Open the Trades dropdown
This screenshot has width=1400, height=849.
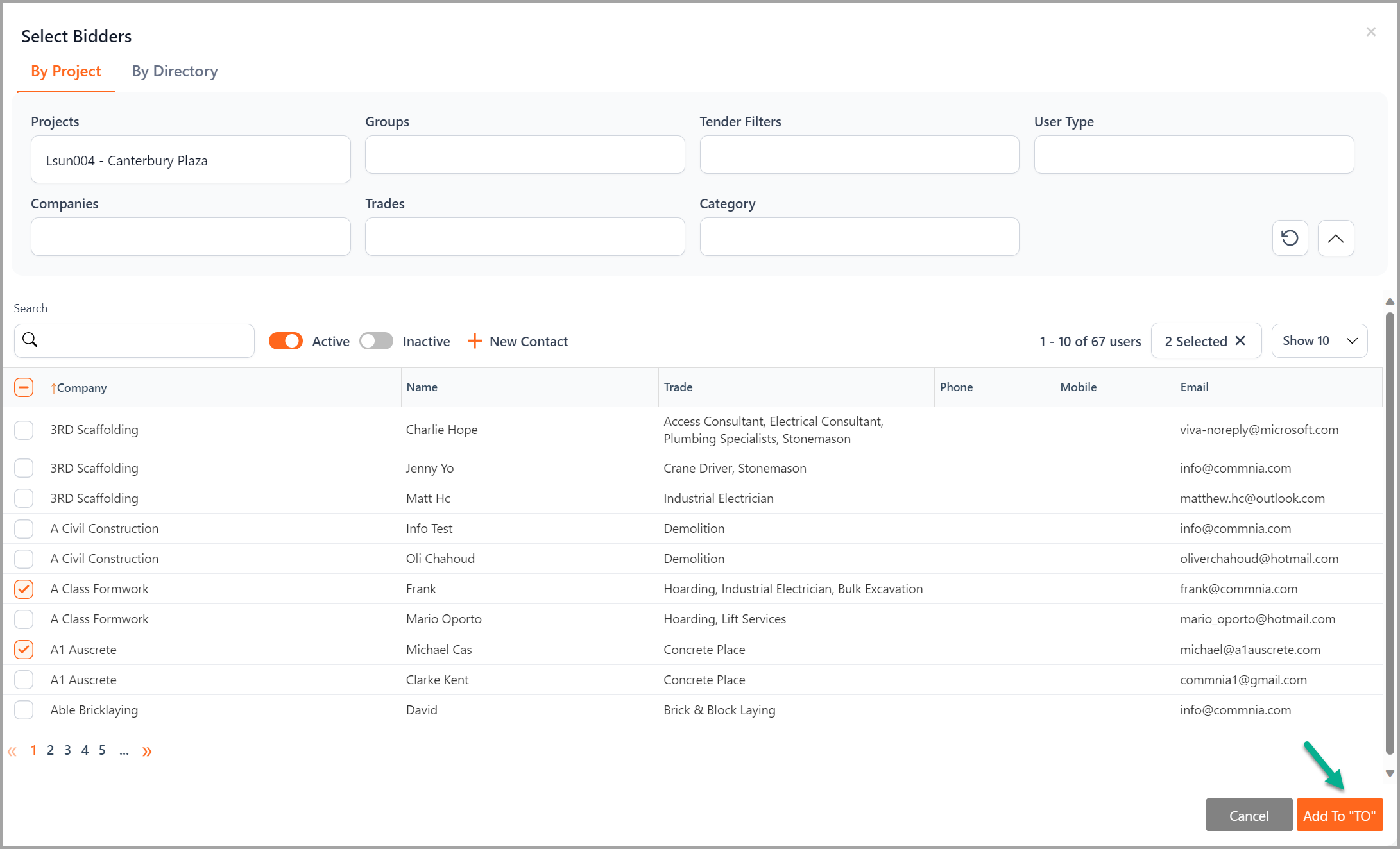(525, 237)
